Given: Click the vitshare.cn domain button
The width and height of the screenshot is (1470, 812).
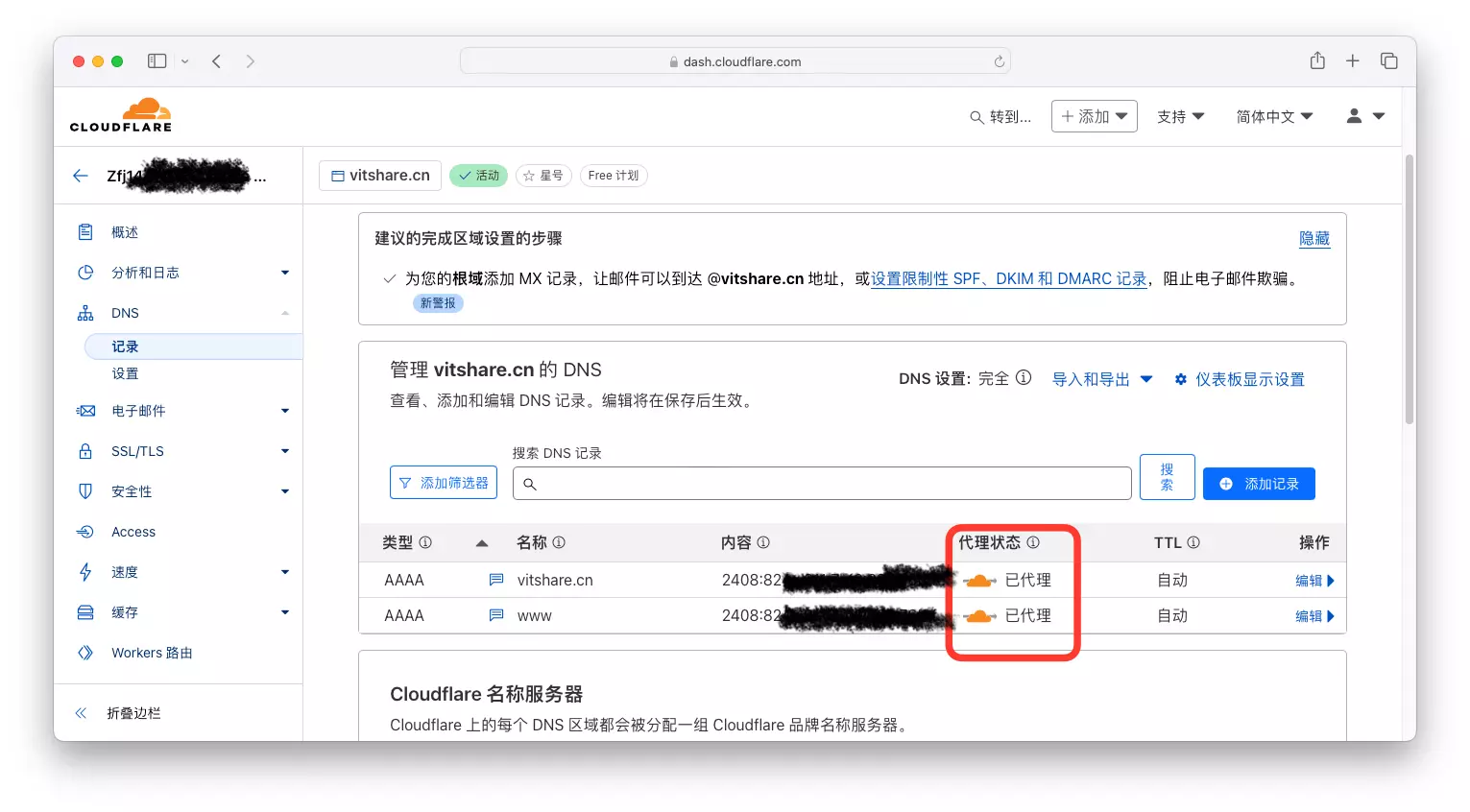Looking at the screenshot, I should tap(380, 176).
